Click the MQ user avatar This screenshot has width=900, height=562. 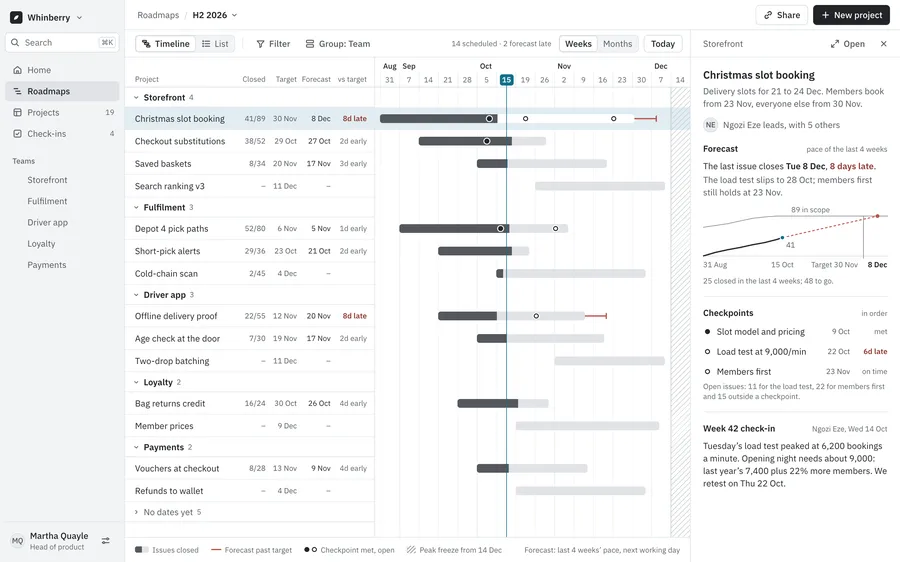click(17, 541)
